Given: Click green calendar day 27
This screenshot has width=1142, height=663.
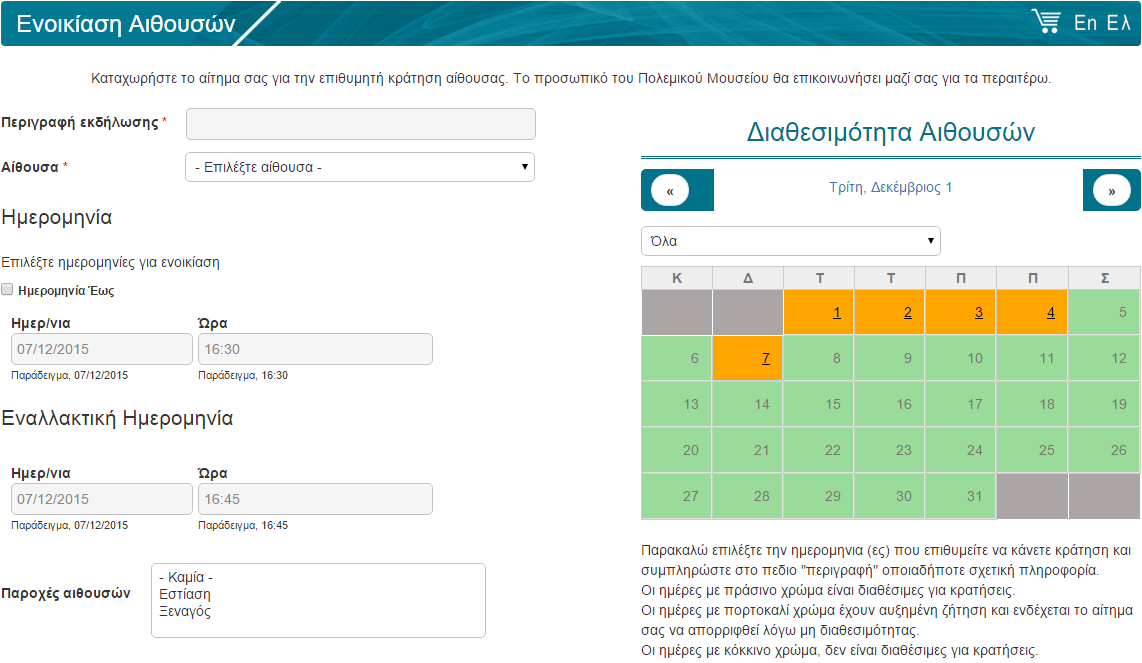Looking at the screenshot, I should click(677, 496).
